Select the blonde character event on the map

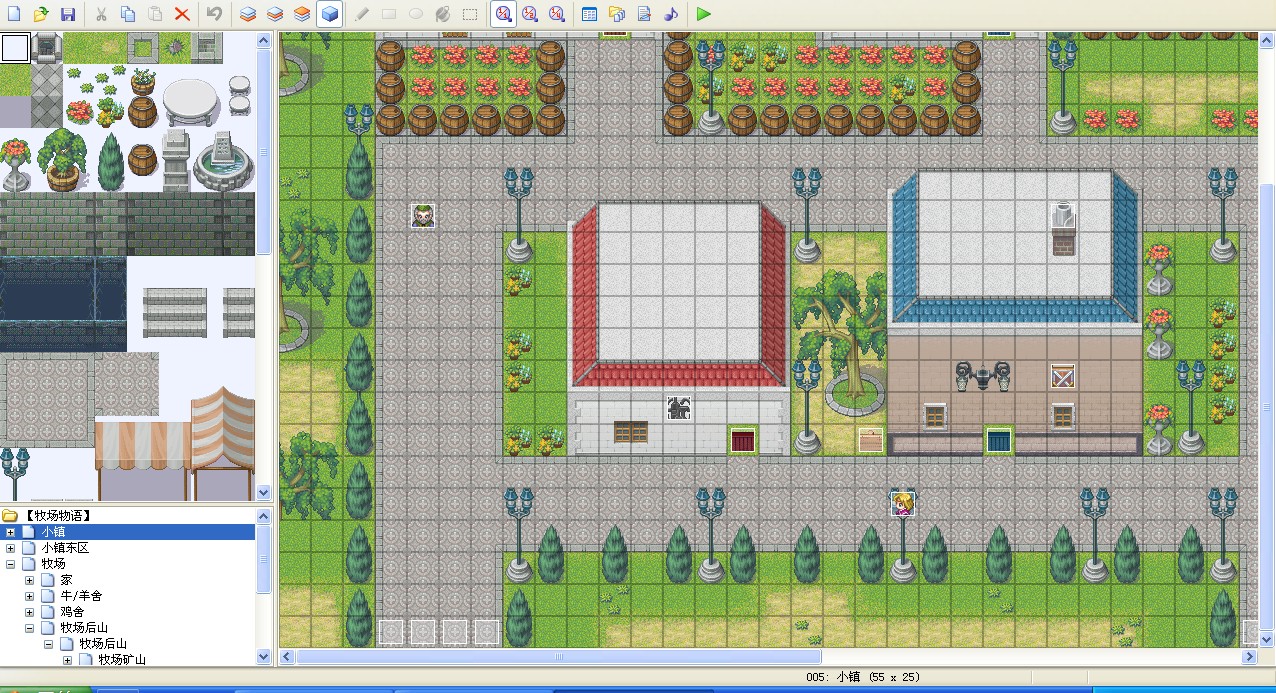pyautogui.click(x=904, y=504)
